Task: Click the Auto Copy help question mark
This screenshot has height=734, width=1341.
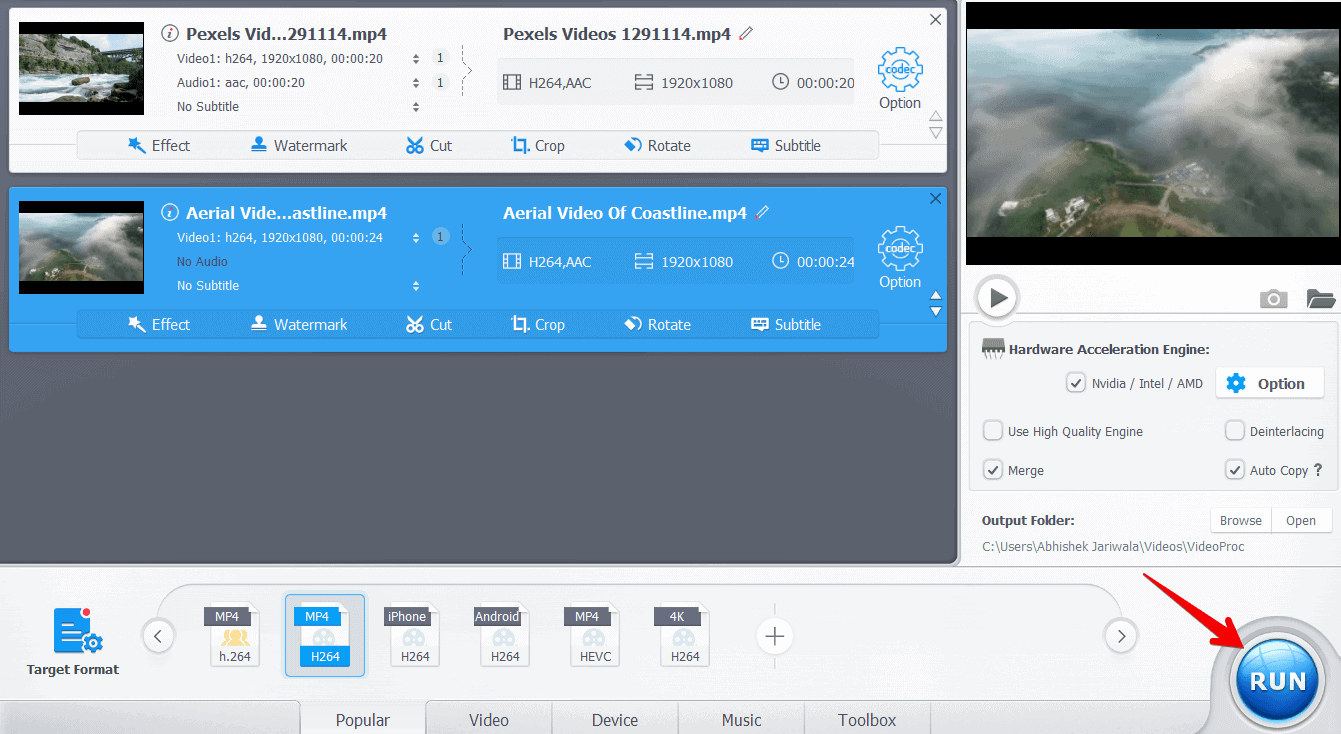Action: [x=1318, y=470]
